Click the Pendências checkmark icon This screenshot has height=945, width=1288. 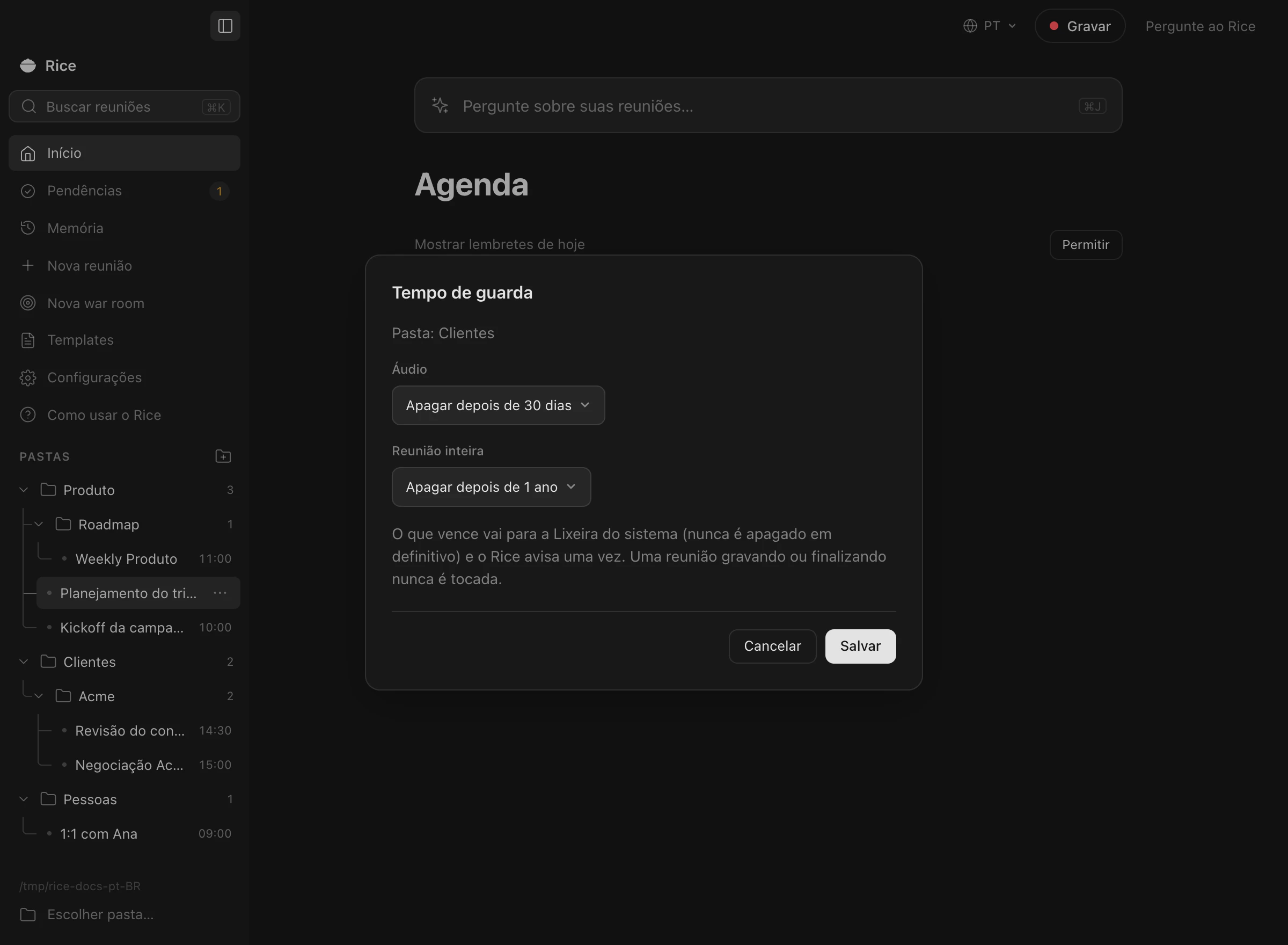[x=28, y=191]
